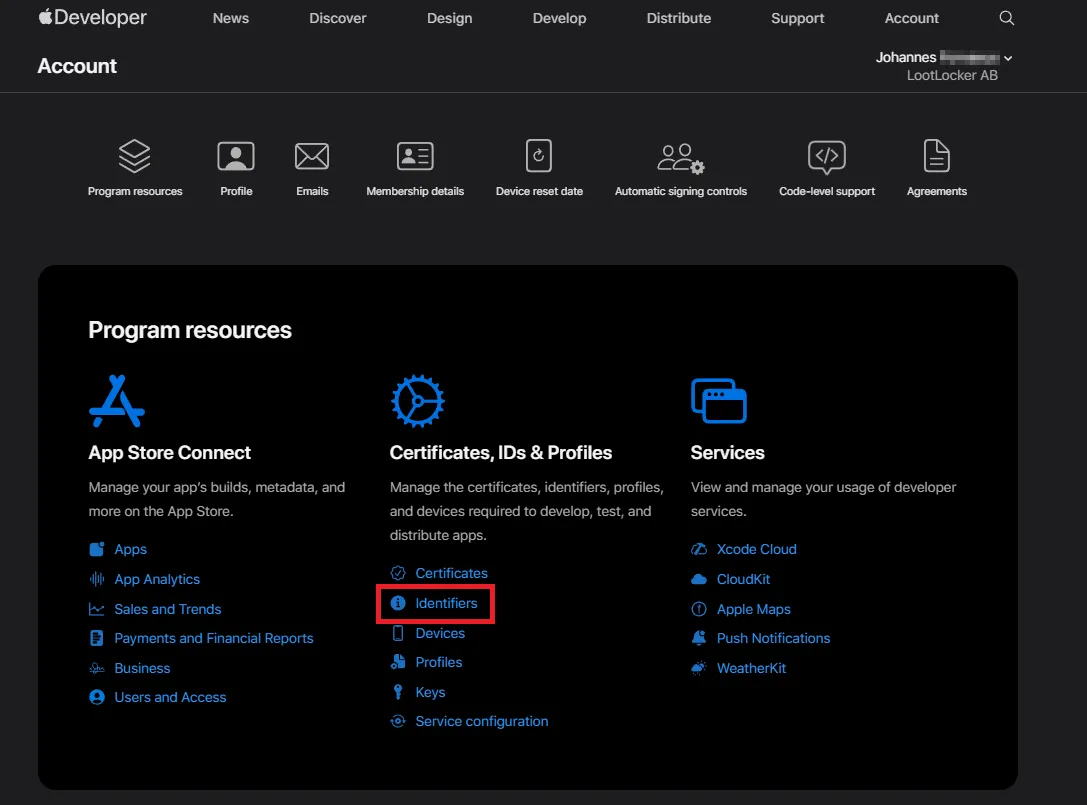Click the Users and Access avatar icon
Screen dimensions: 1087x805
(97, 698)
